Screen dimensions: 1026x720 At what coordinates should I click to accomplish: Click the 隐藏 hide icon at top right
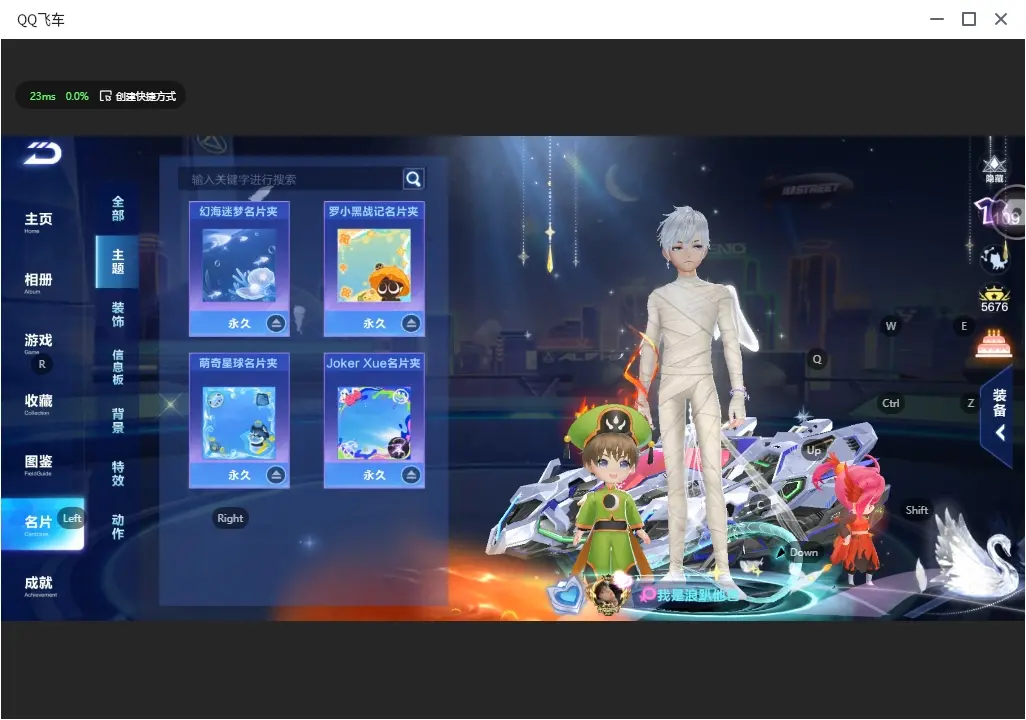tap(995, 169)
